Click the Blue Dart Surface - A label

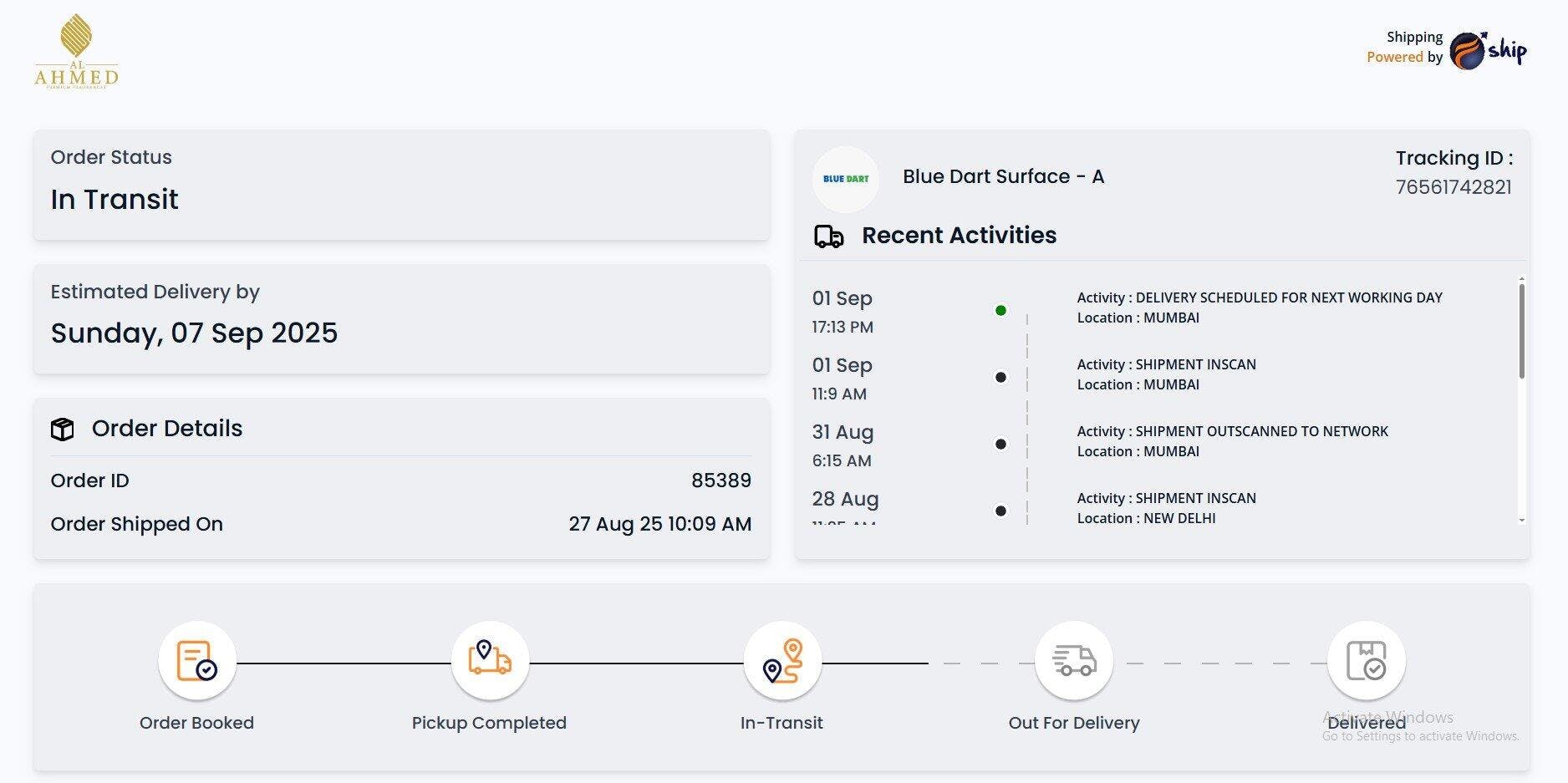[x=1003, y=177]
